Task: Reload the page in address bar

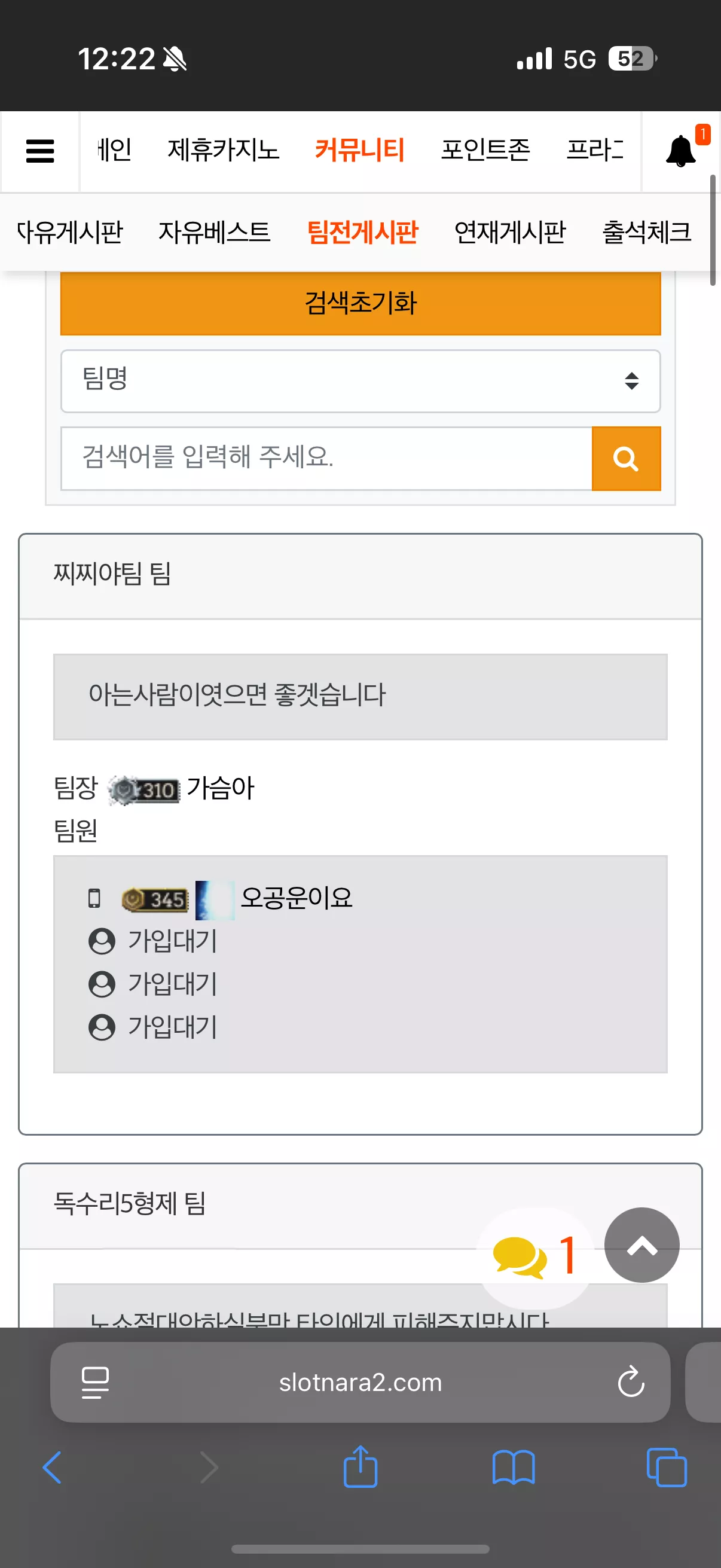Action: (x=631, y=1382)
